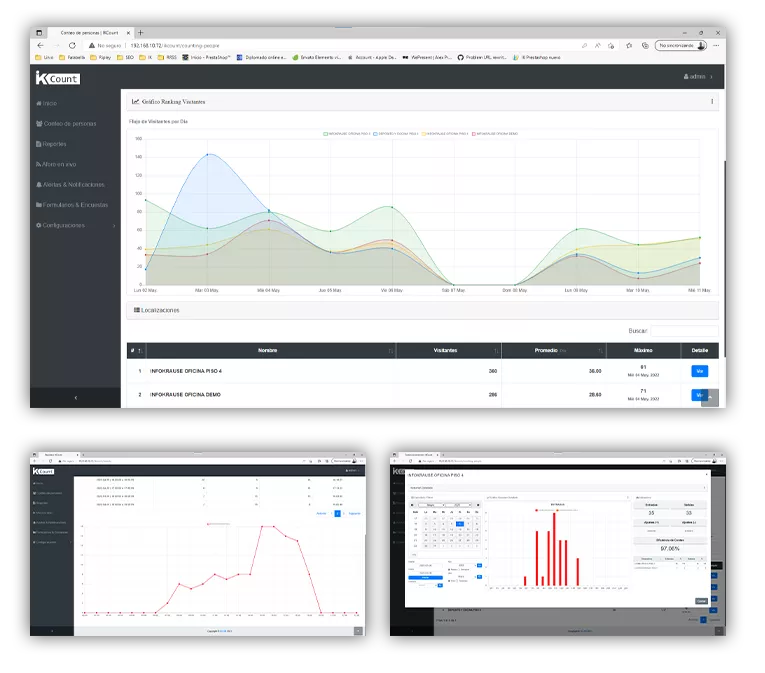Sort table by the Visitantes column

pyautogui.click(x=448, y=351)
